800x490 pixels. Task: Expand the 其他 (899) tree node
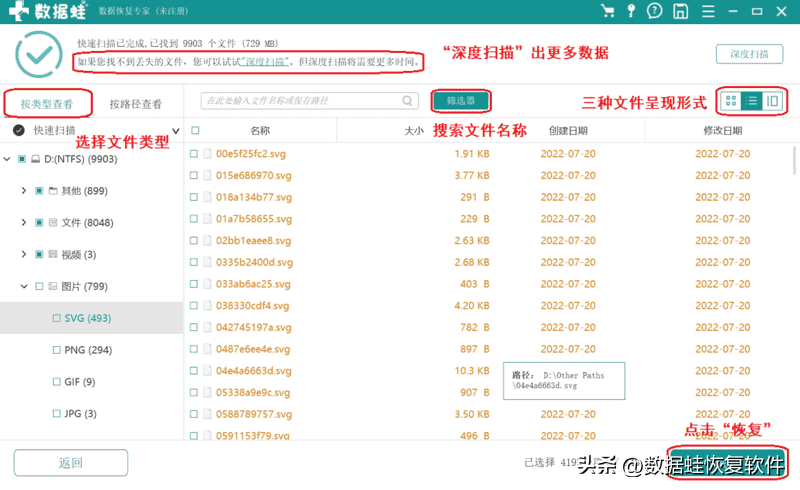tap(23, 191)
